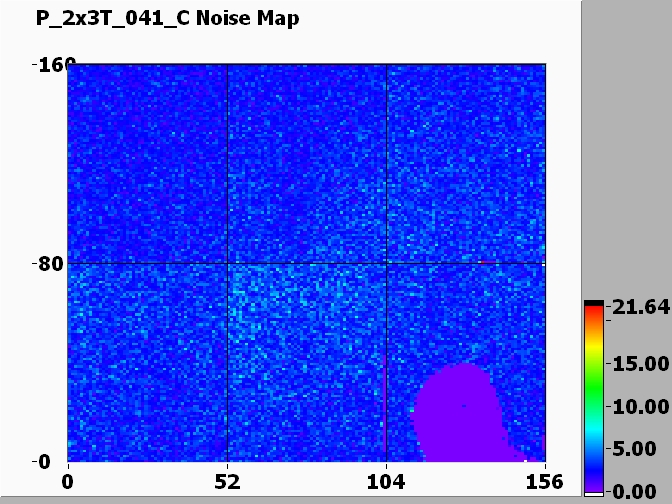Pick the red section of the color bar
This screenshot has width=672, height=504.
tap(594, 316)
